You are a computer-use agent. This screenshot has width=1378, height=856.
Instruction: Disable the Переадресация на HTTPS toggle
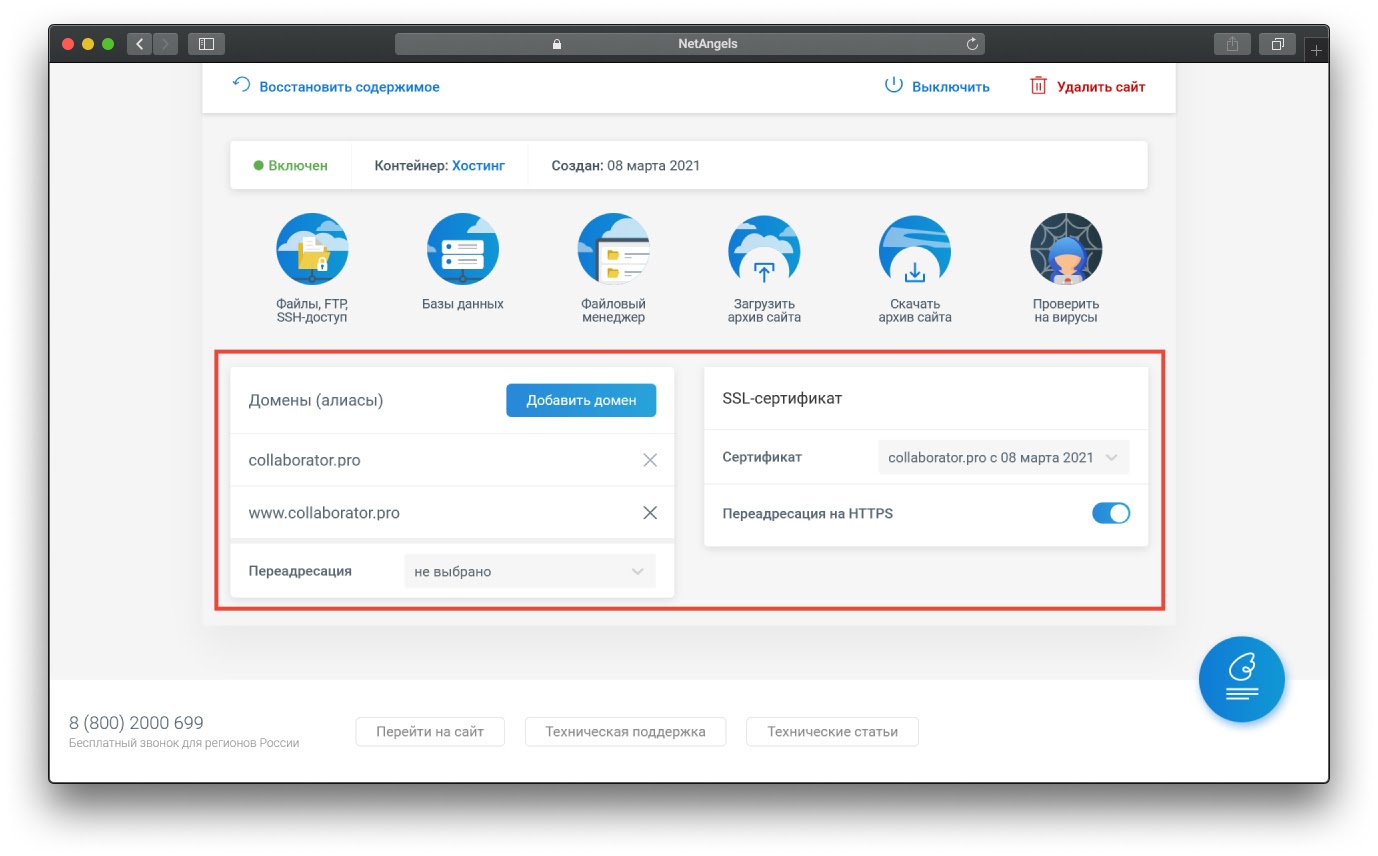(x=1111, y=512)
